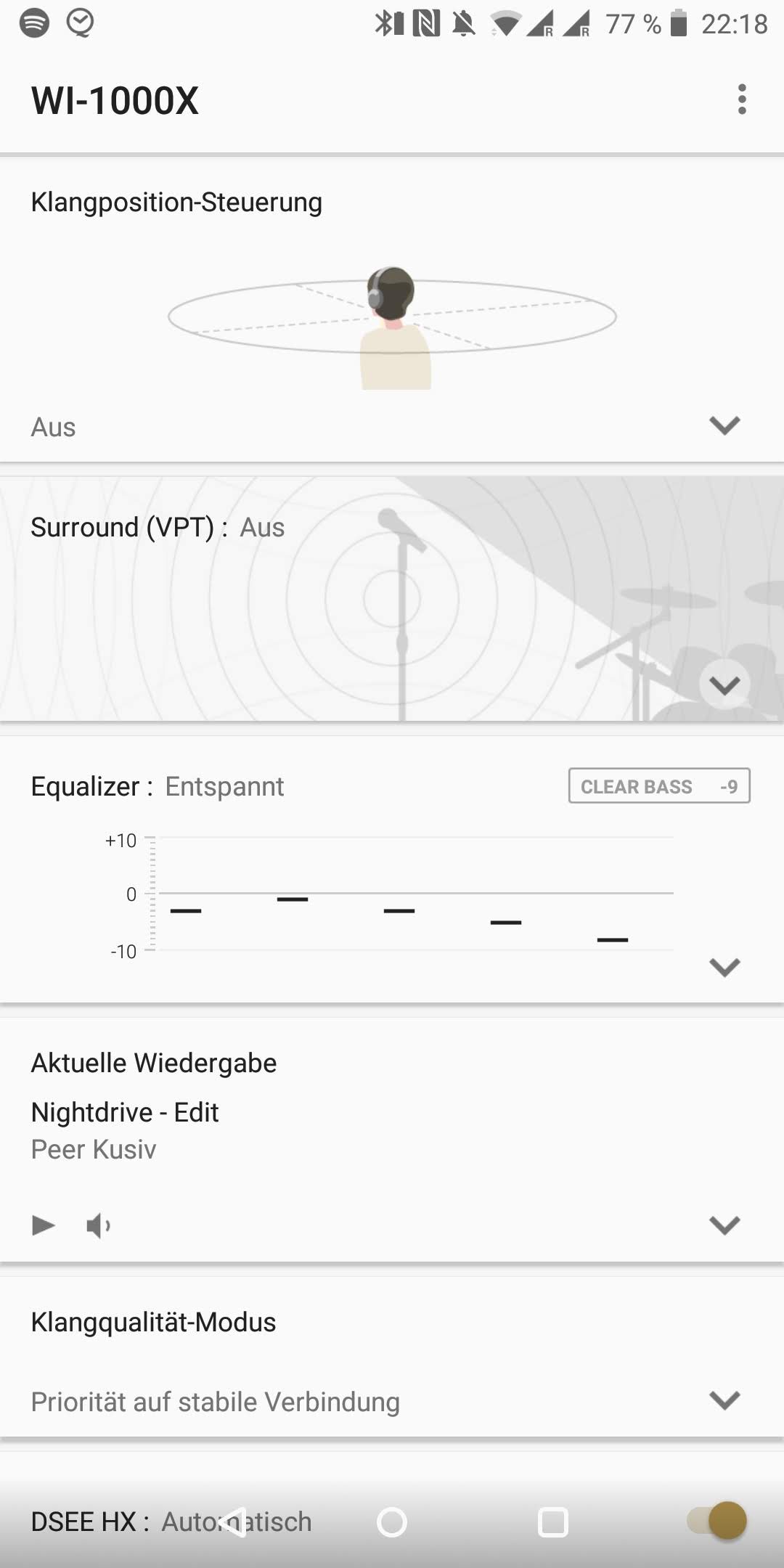
Task: Tap the WI-1000X device title
Action: (115, 100)
